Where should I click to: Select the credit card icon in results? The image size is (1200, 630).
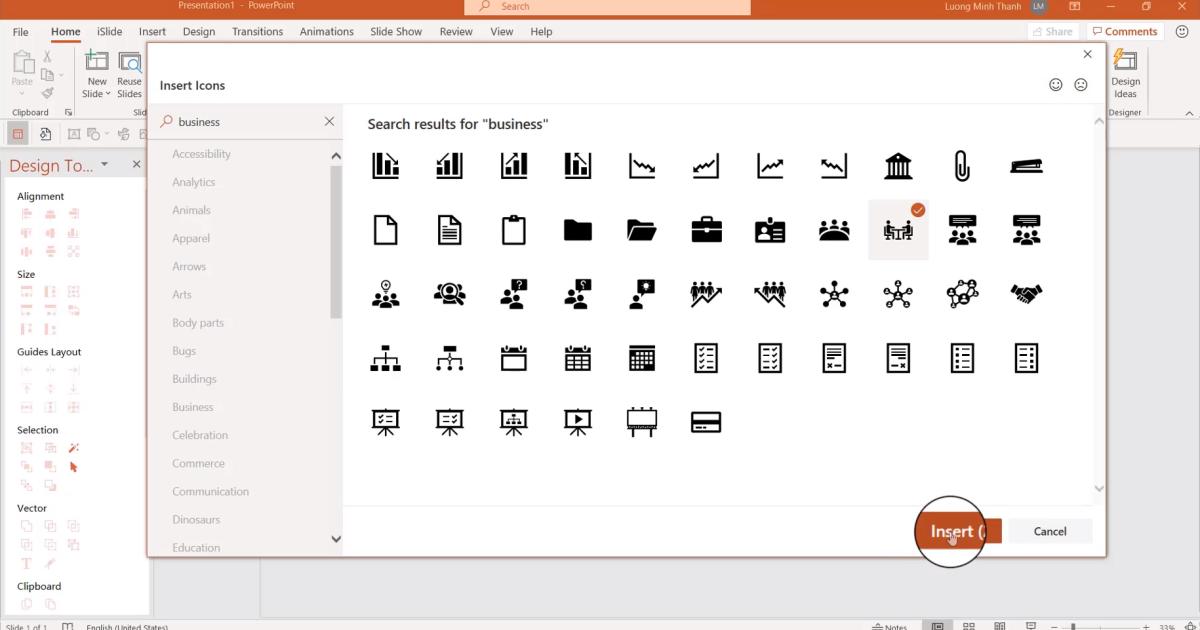point(706,421)
